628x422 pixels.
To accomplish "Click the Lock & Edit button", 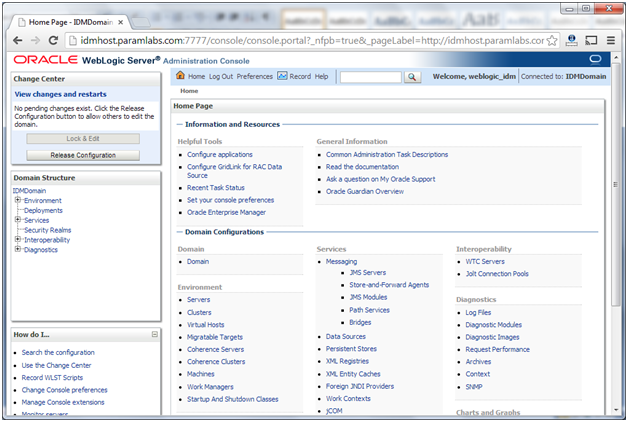I will click(83, 139).
